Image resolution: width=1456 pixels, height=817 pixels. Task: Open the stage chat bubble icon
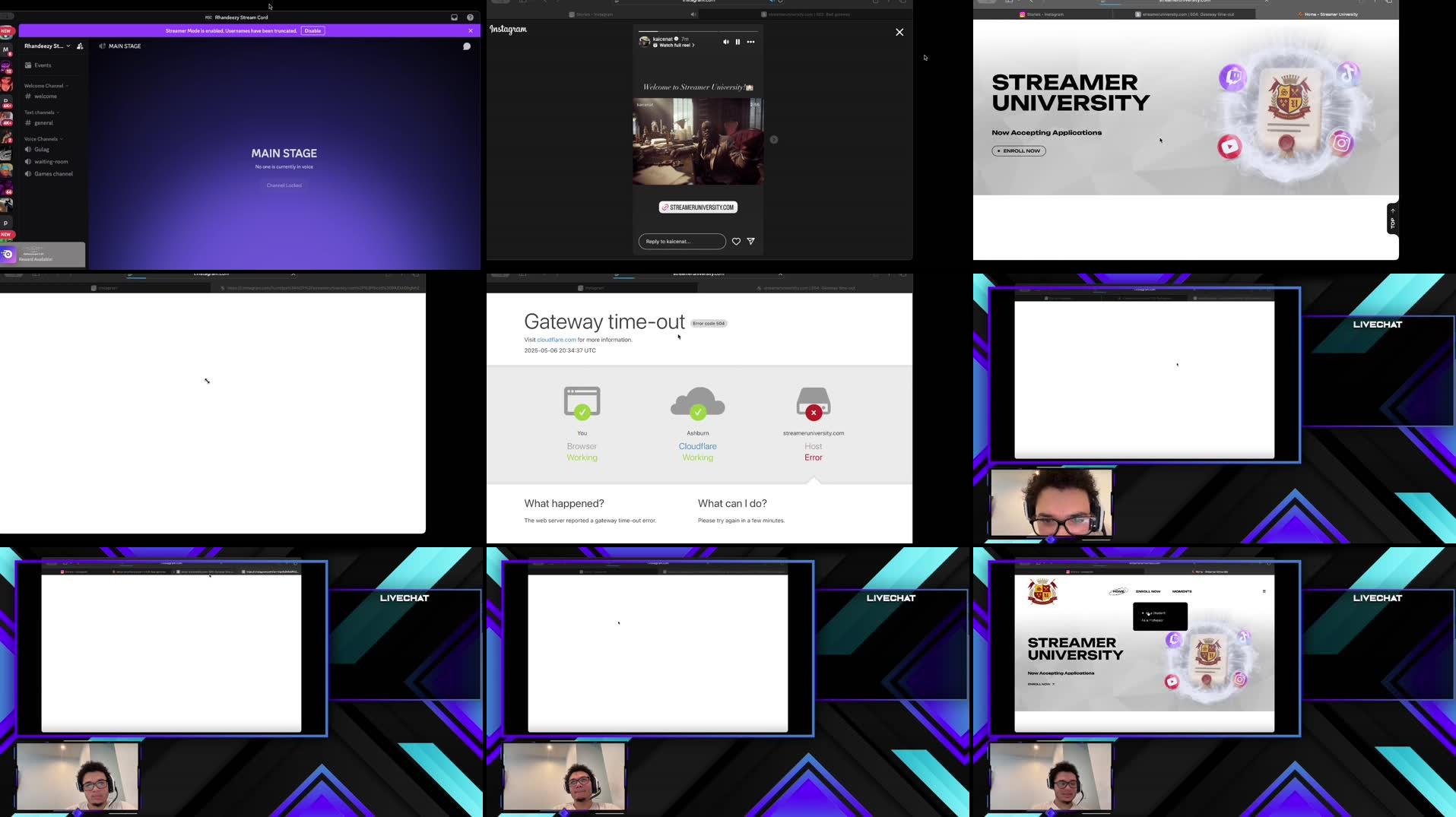tap(467, 46)
